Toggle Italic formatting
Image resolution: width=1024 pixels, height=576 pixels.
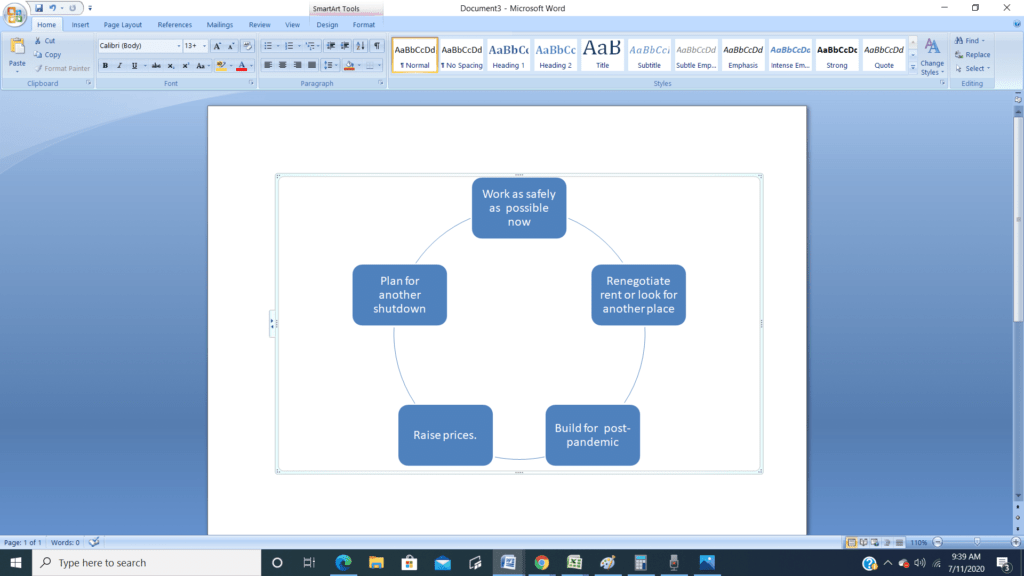tap(119, 66)
